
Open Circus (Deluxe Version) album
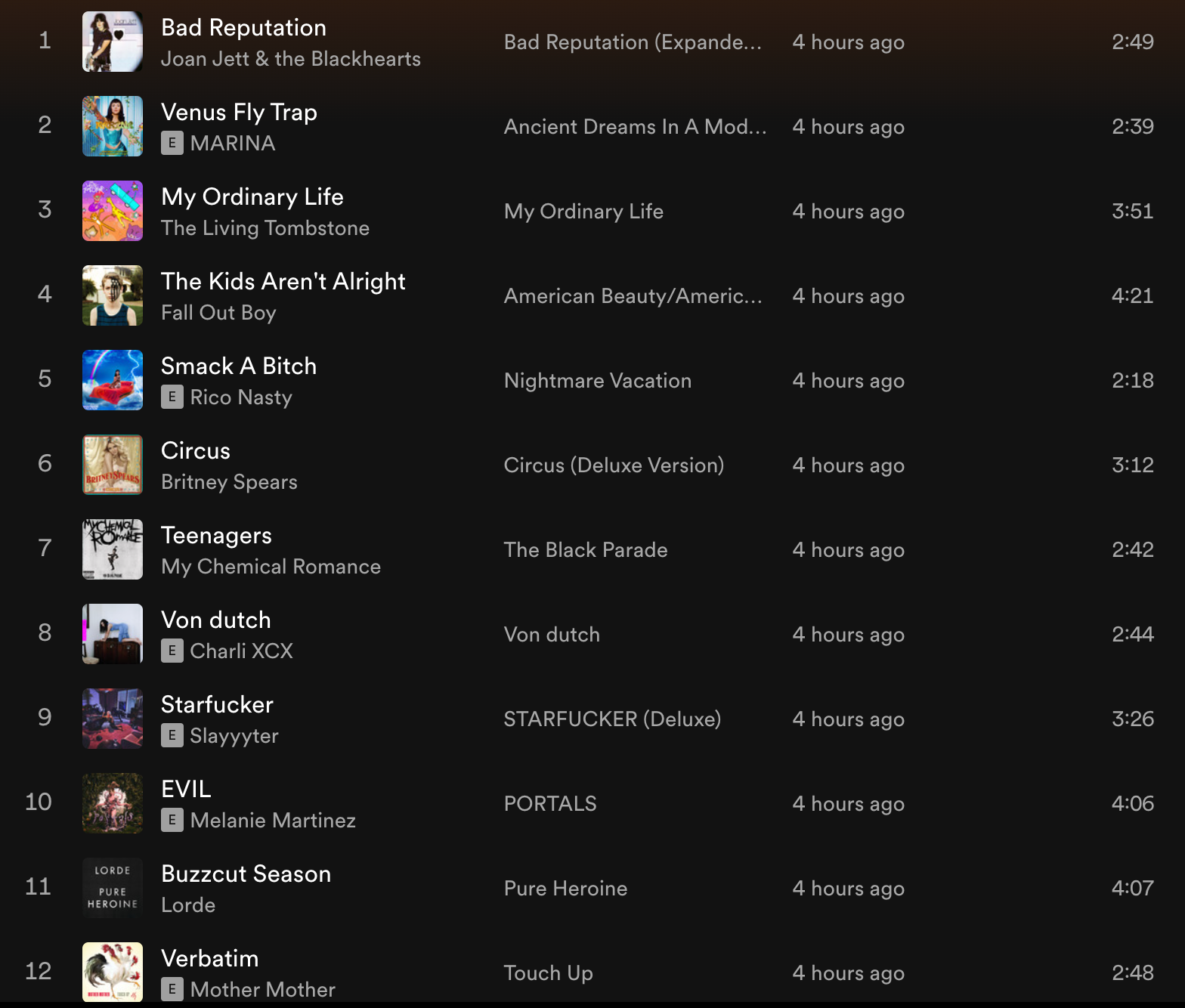[614, 465]
